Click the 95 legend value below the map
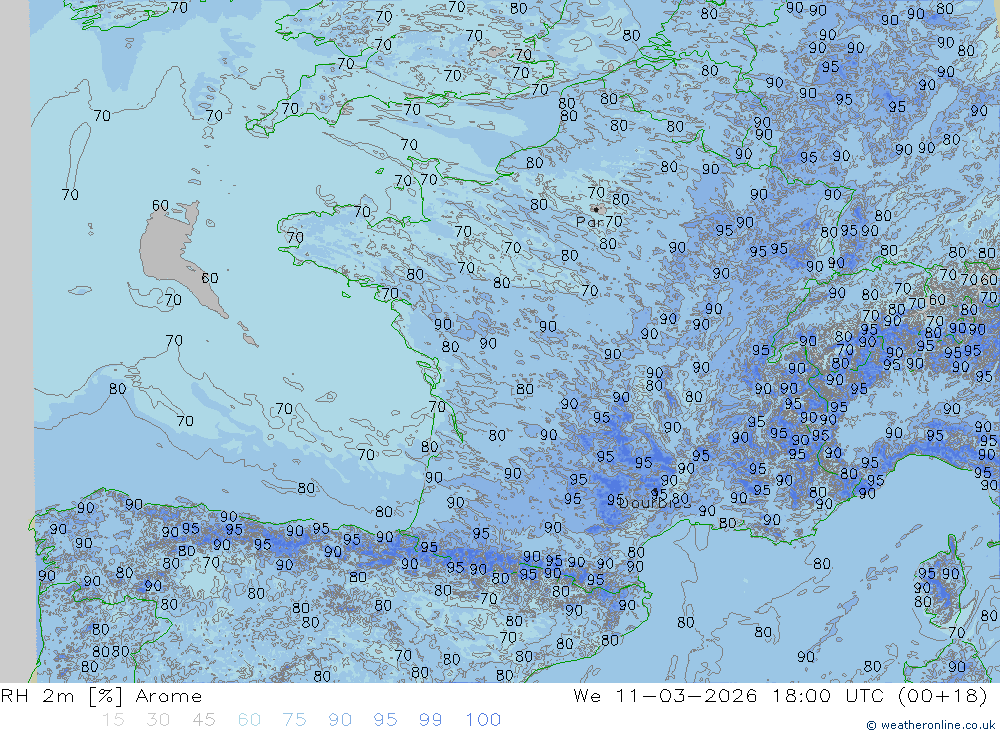This screenshot has height=733, width=1000. pos(385,720)
